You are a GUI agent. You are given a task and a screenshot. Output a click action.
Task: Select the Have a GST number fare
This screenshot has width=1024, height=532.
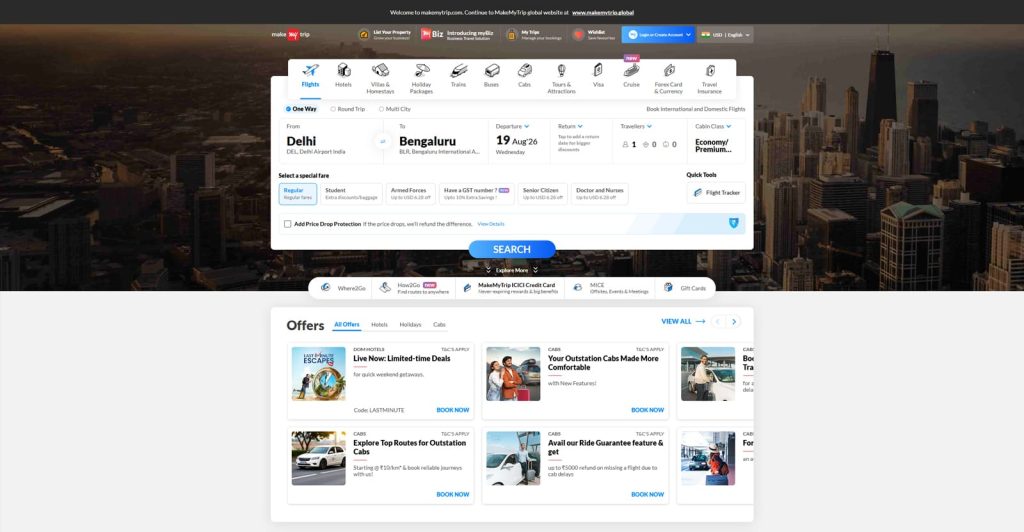point(477,194)
